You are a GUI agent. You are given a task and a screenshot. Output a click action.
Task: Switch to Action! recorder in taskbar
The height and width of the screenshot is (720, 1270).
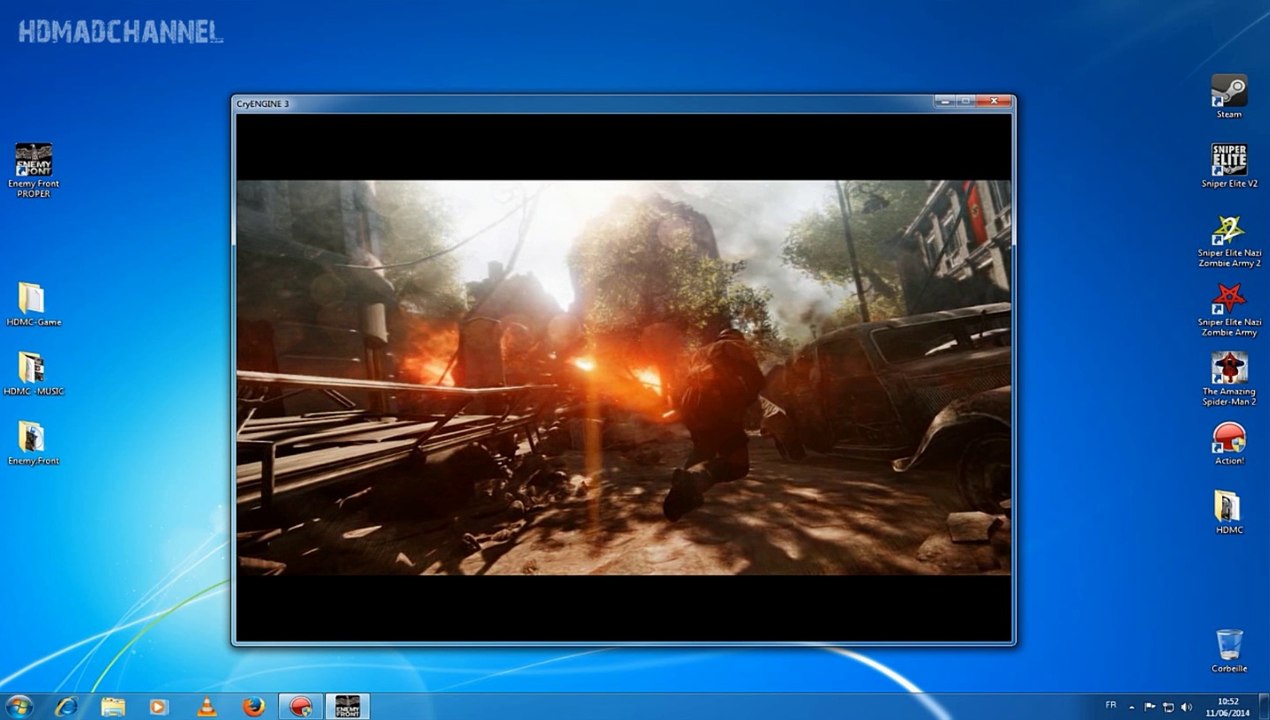[x=300, y=706]
